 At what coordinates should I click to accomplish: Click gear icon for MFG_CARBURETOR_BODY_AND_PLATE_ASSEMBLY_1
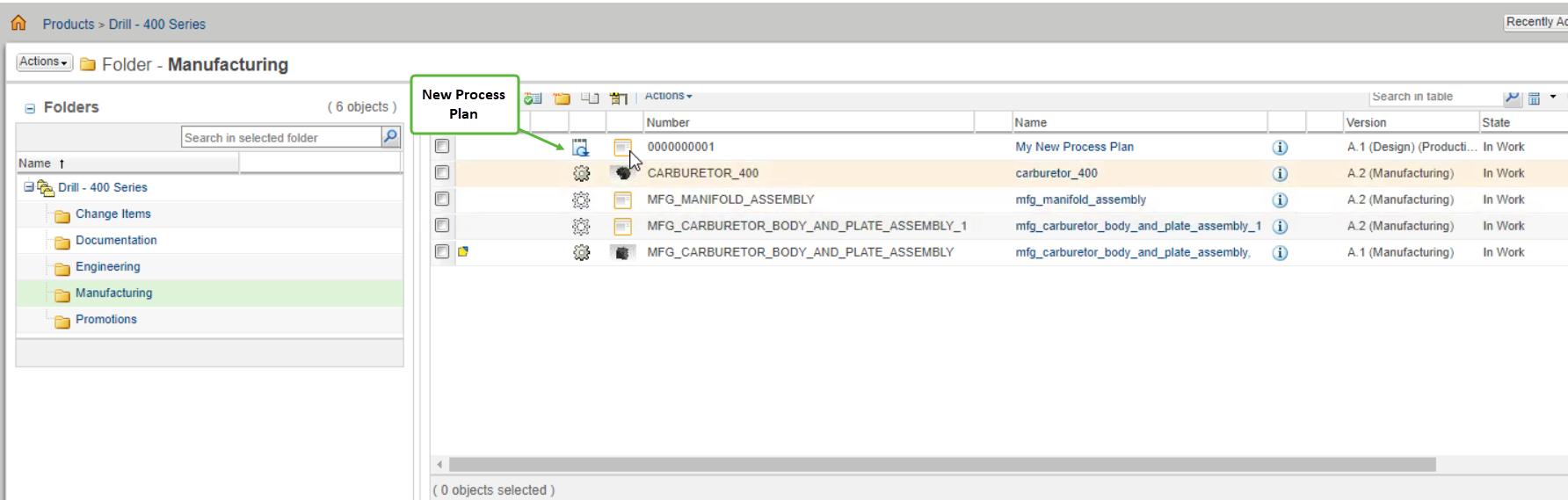coord(581,227)
